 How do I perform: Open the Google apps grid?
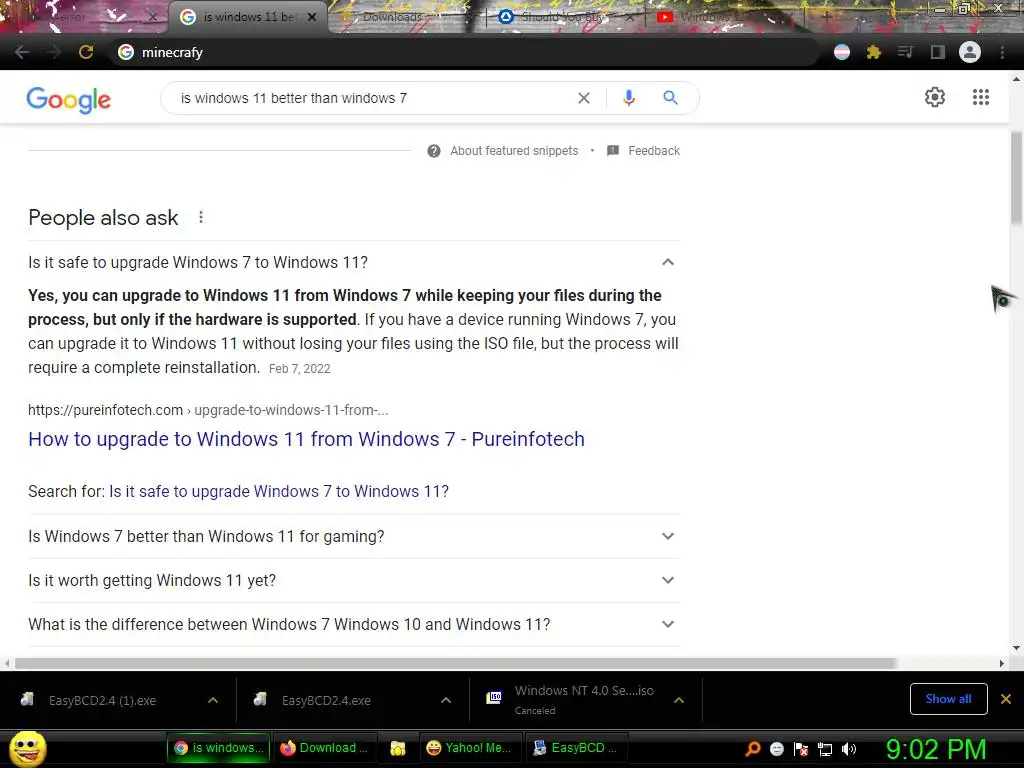click(981, 97)
